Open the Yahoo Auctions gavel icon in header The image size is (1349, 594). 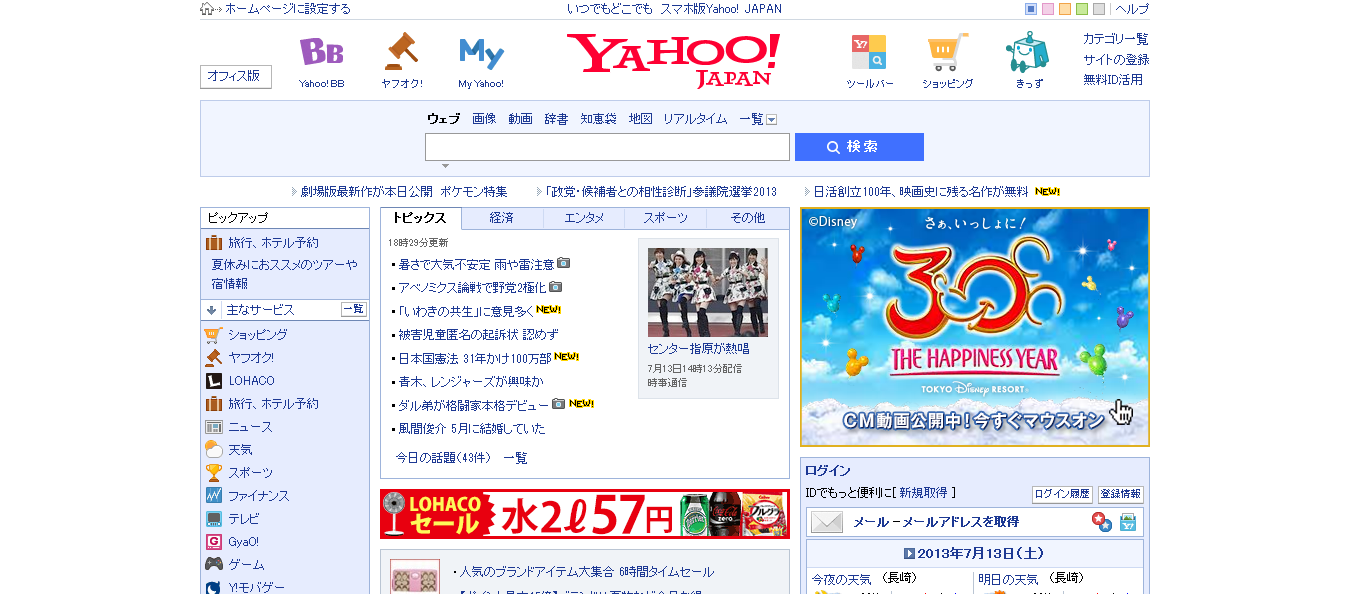[401, 52]
